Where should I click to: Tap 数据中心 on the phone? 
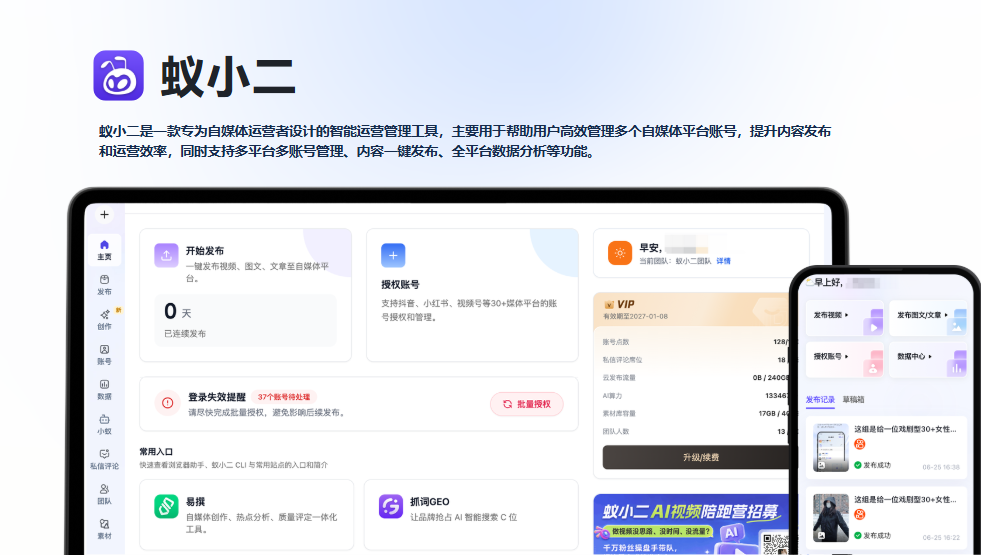[x=928, y=360]
